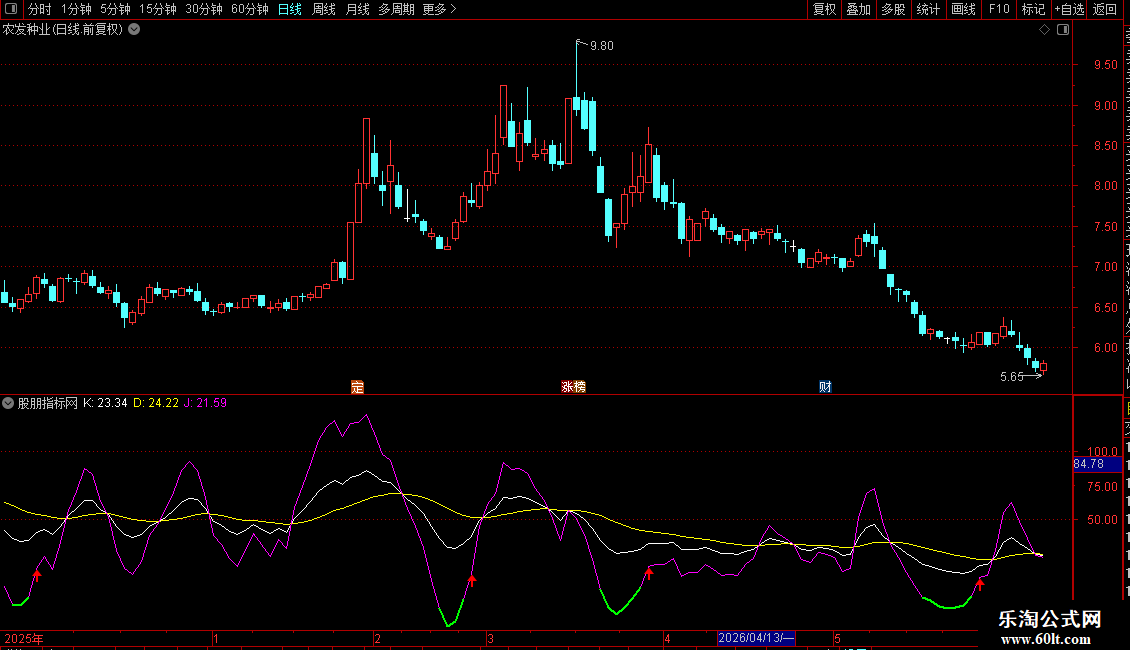This screenshot has height=650, width=1130.
Task: Click the 股朋指标网 indicator title
Action: tap(47, 404)
